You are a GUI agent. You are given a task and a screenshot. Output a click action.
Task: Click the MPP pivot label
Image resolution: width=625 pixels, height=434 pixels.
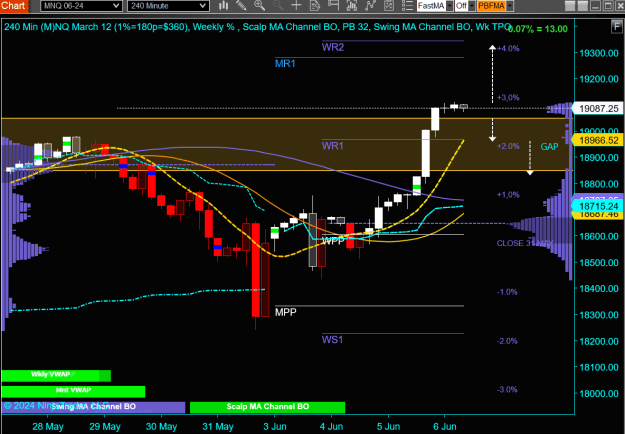pos(285,312)
